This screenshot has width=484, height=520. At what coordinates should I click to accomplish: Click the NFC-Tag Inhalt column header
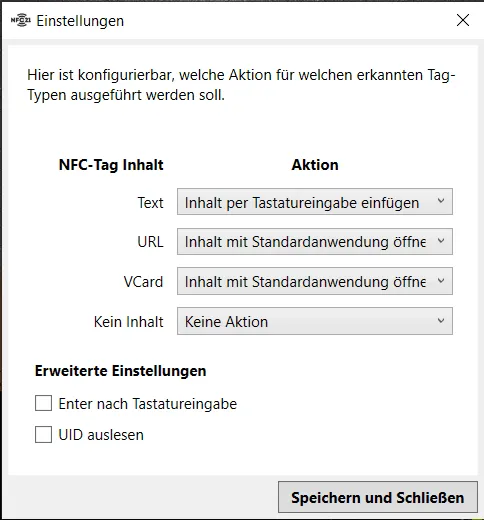pos(111,165)
